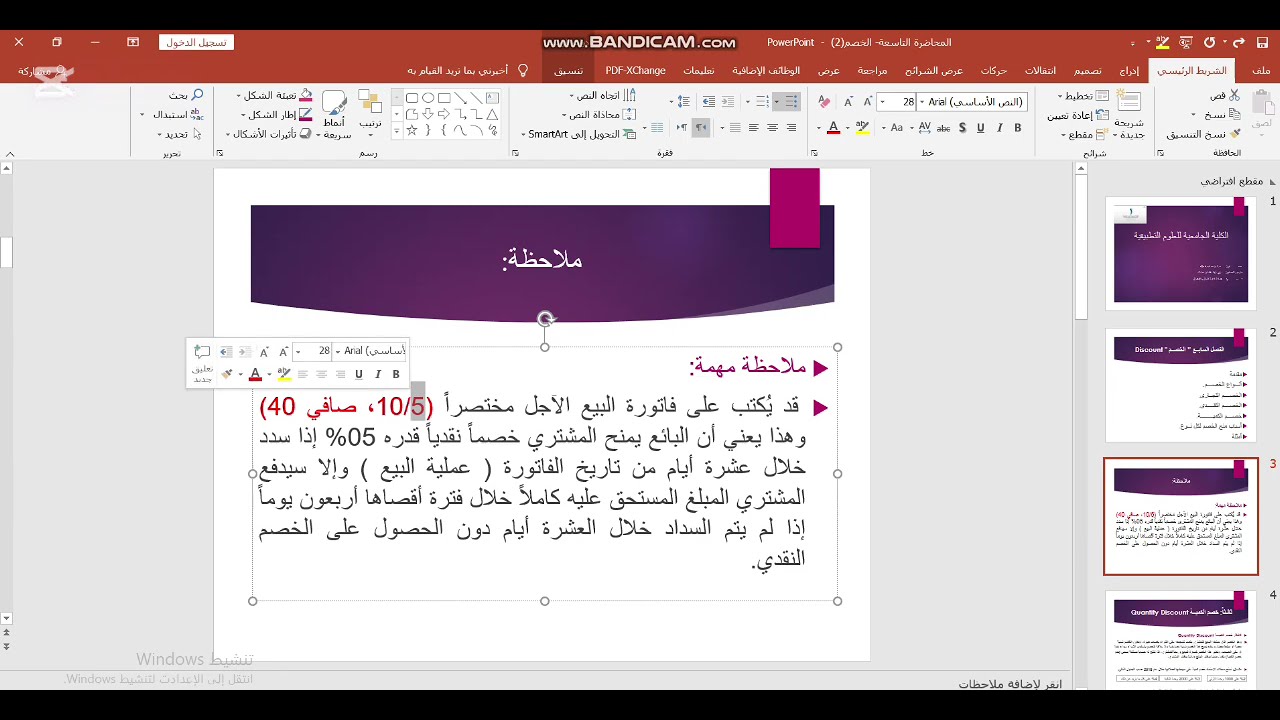Open the Section (مقطع) dropdown
Image resolution: width=1280 pixels, height=720 pixels.
tap(1087, 134)
